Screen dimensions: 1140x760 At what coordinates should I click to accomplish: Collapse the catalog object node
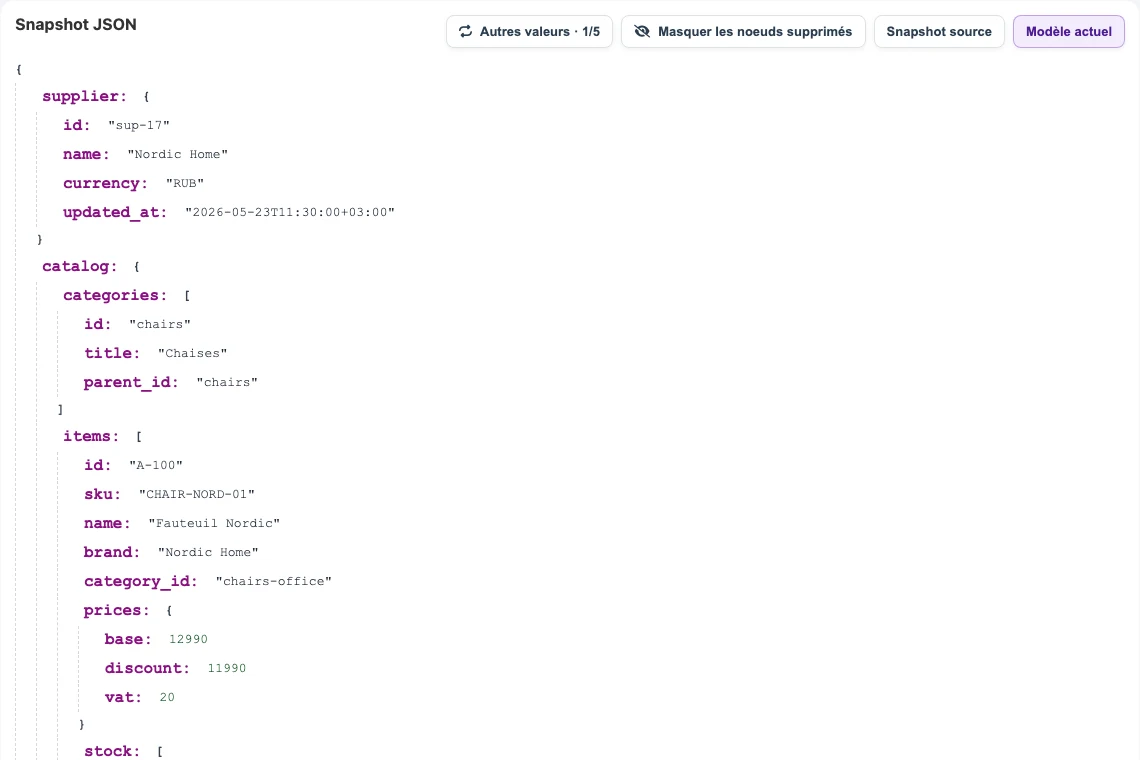(79, 266)
